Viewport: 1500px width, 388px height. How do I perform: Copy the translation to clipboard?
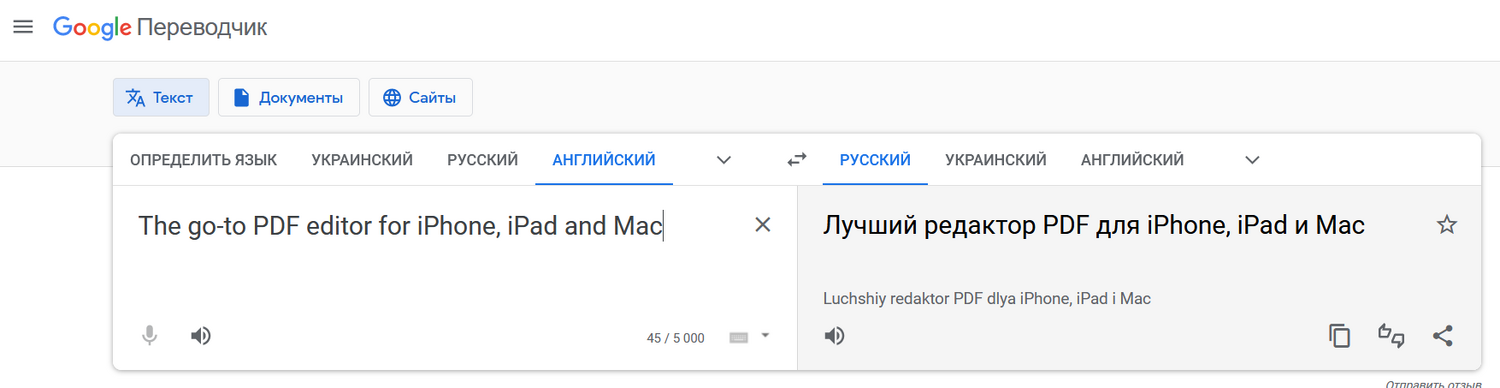tap(1339, 336)
